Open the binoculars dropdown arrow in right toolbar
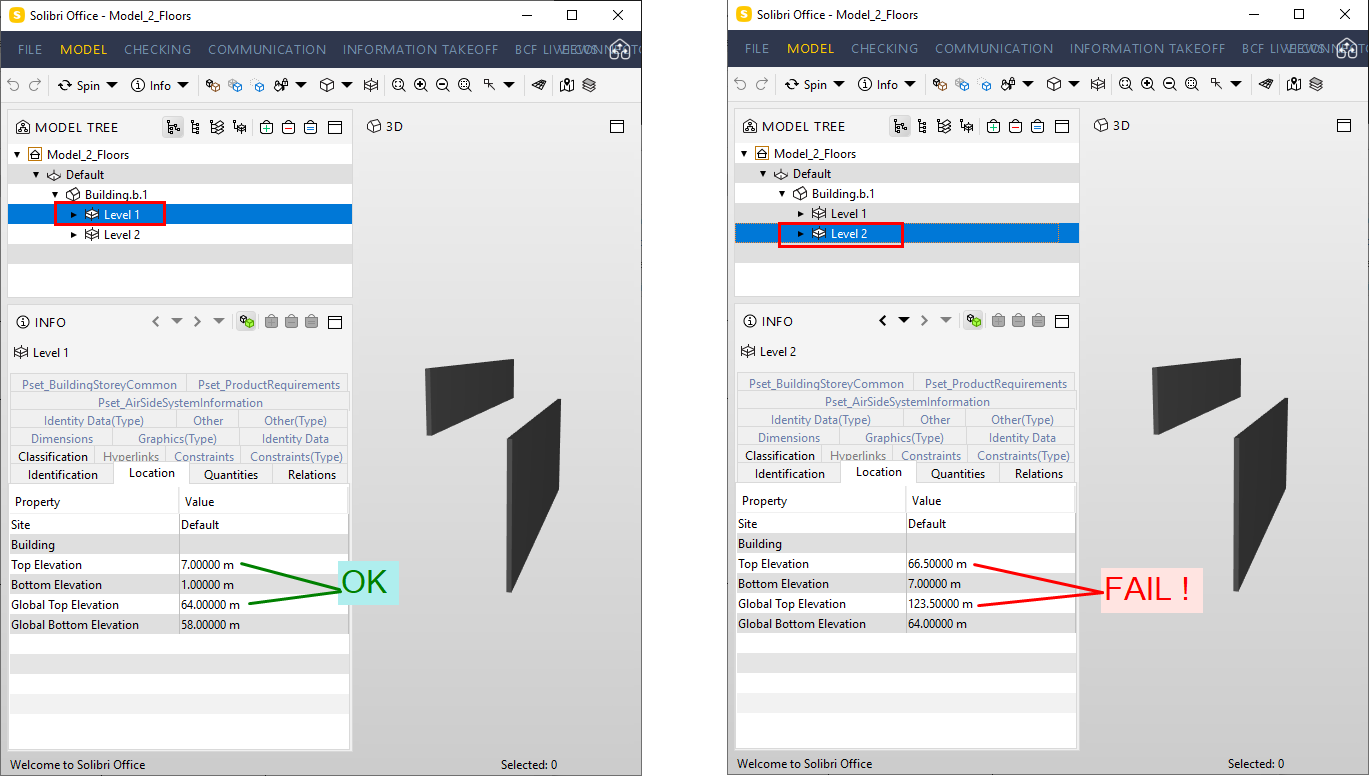 [x=1028, y=84]
